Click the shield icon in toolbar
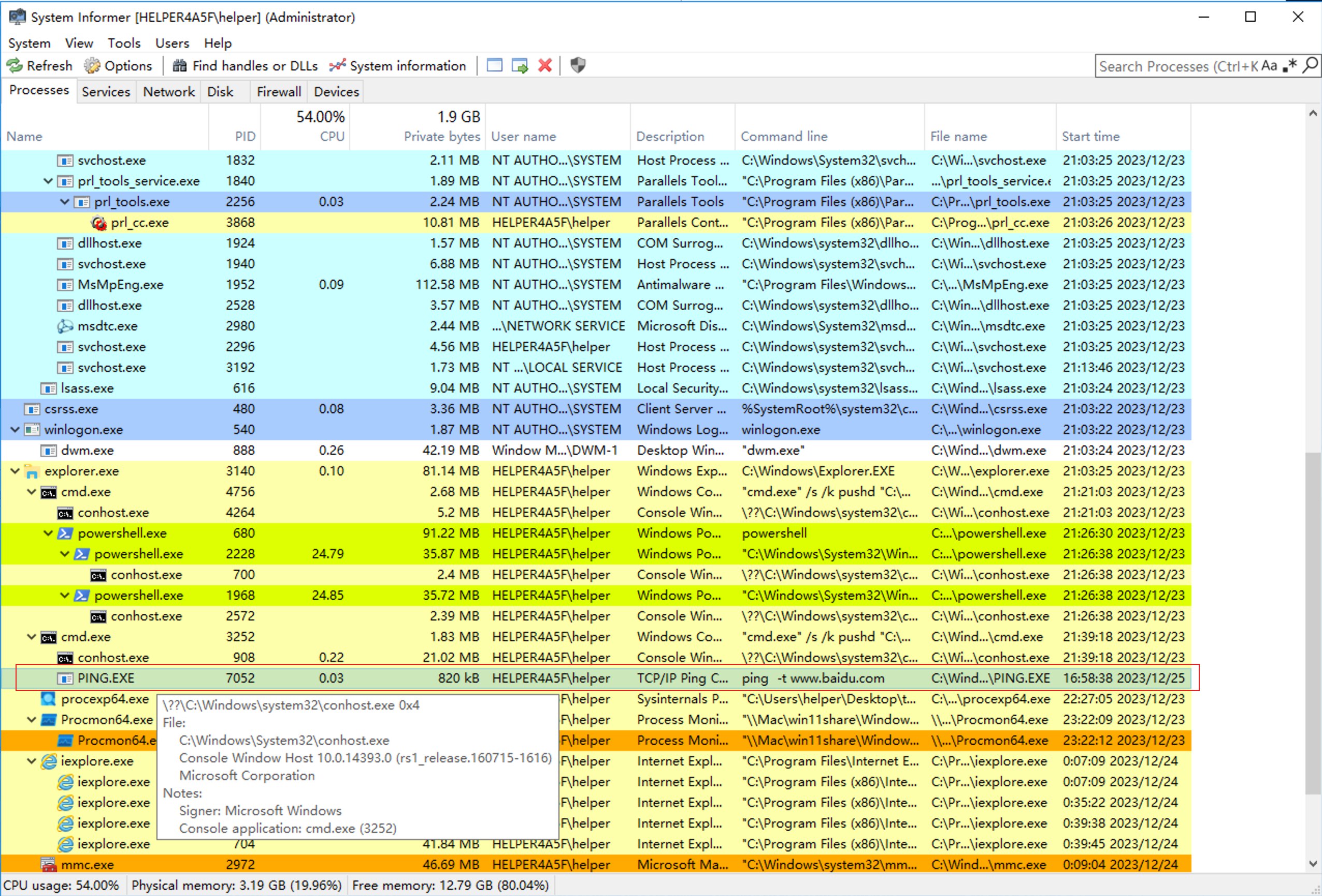The height and width of the screenshot is (896, 1322). [578, 65]
